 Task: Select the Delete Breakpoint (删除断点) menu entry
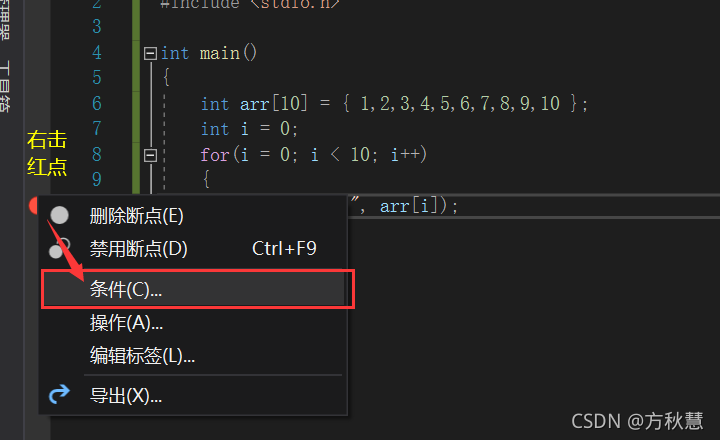(193, 215)
